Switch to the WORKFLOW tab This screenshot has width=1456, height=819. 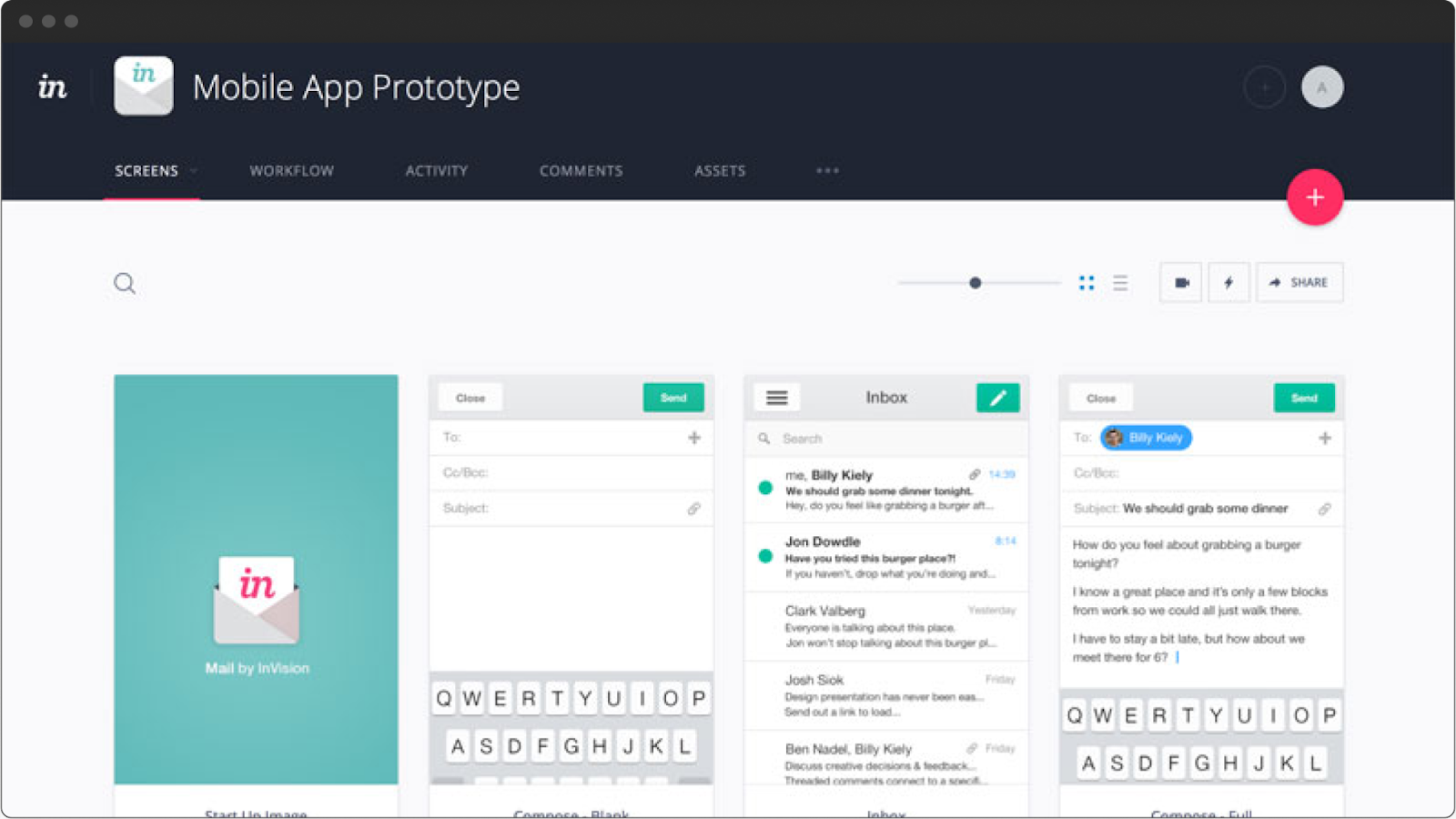pos(291,171)
